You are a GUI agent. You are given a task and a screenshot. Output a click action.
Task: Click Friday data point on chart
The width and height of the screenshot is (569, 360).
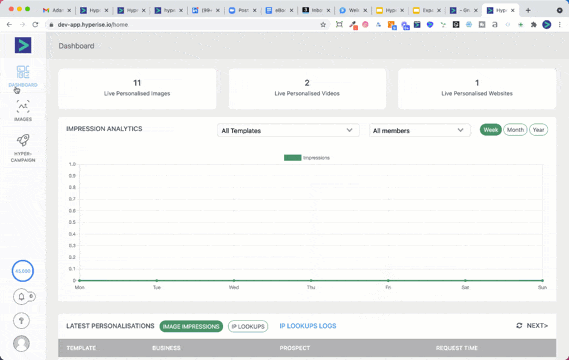point(388,280)
